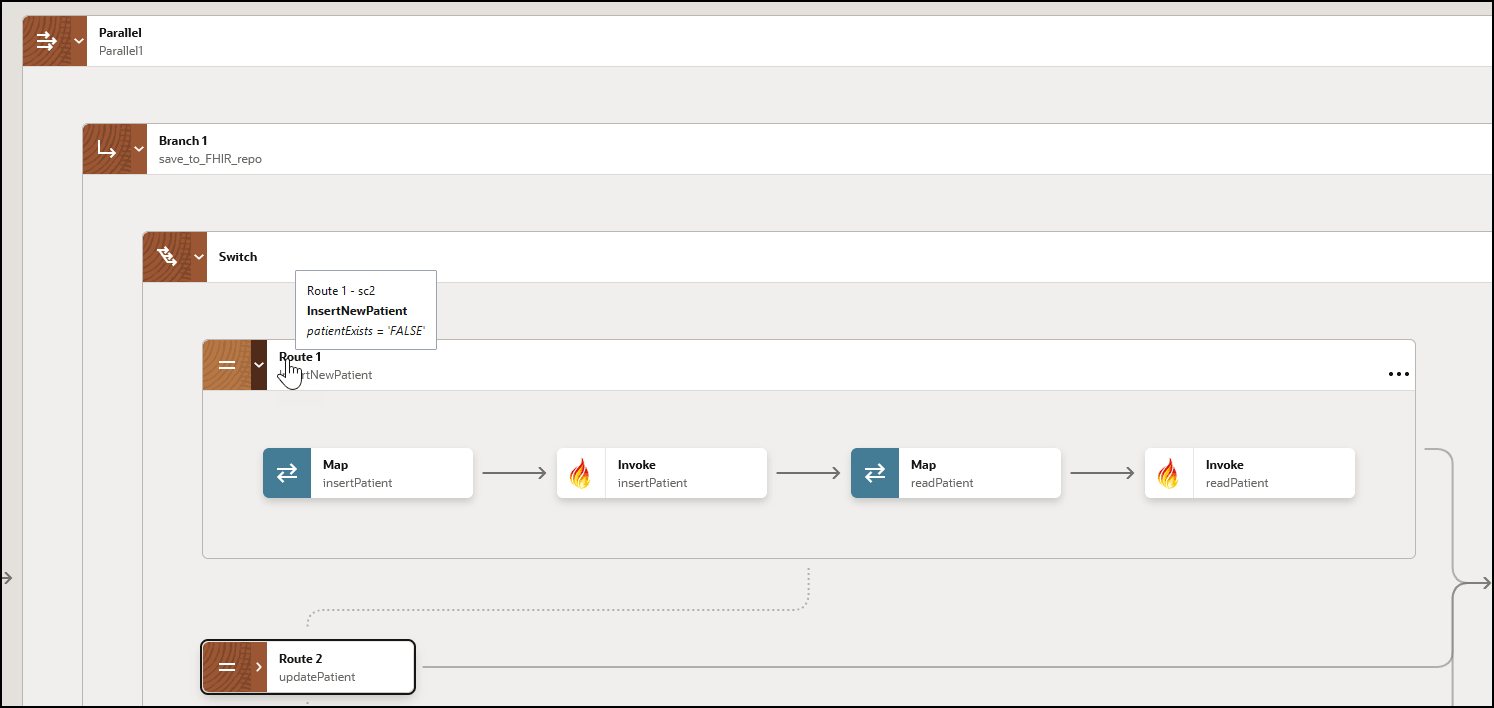The height and width of the screenshot is (708, 1494).
Task: Click tooltip condition patientExists = 'FALSE'
Action: (x=366, y=331)
